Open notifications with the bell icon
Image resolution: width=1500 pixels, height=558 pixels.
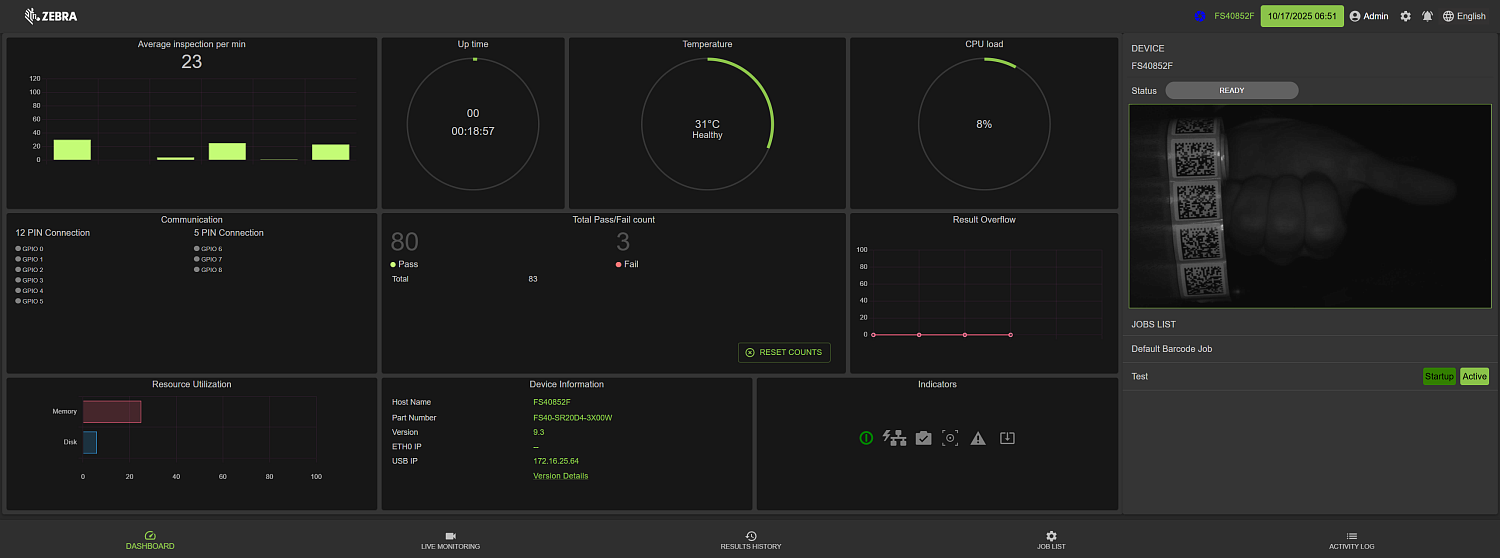point(1427,16)
